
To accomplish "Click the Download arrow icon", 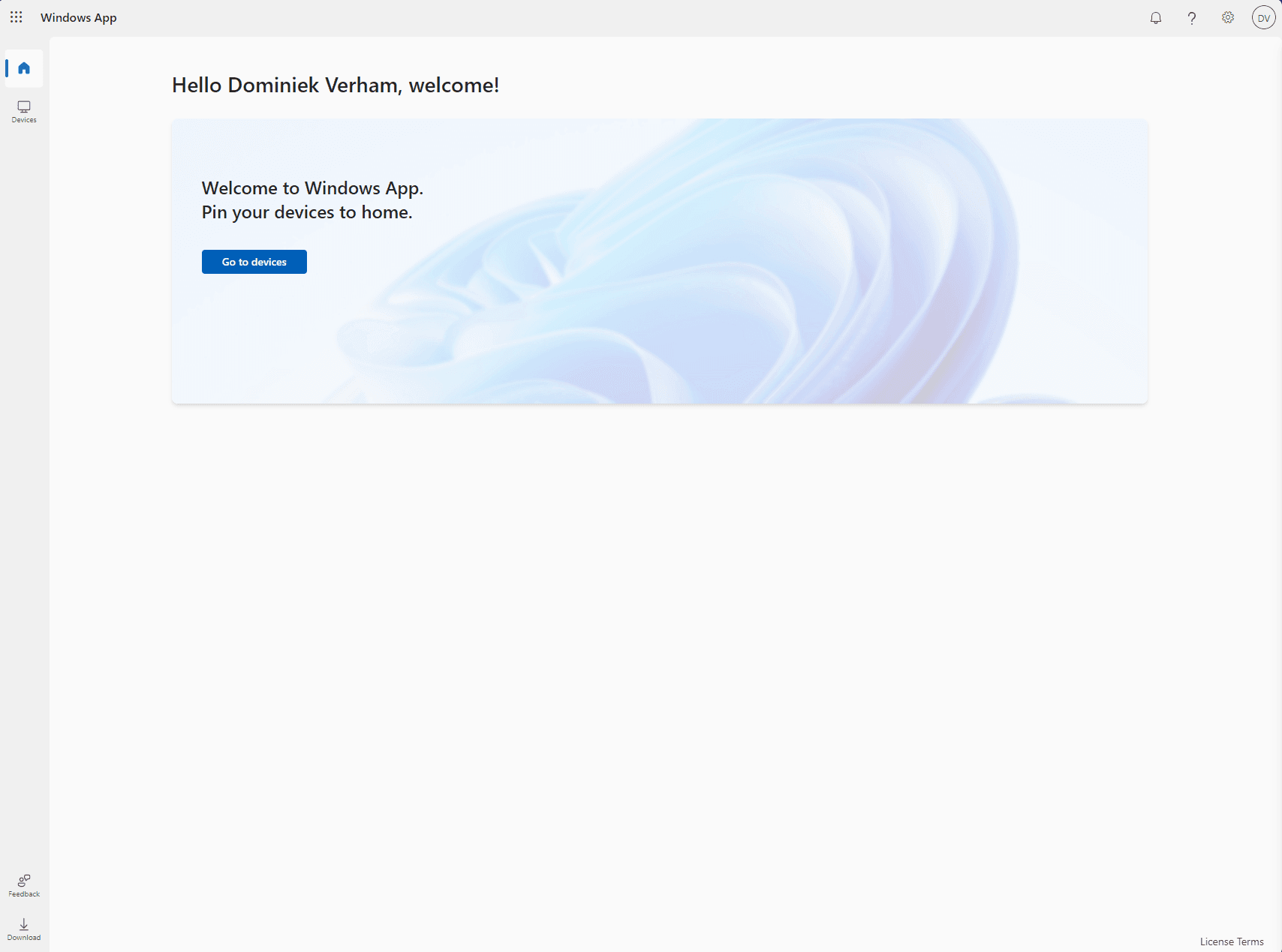I will pyautogui.click(x=24, y=924).
